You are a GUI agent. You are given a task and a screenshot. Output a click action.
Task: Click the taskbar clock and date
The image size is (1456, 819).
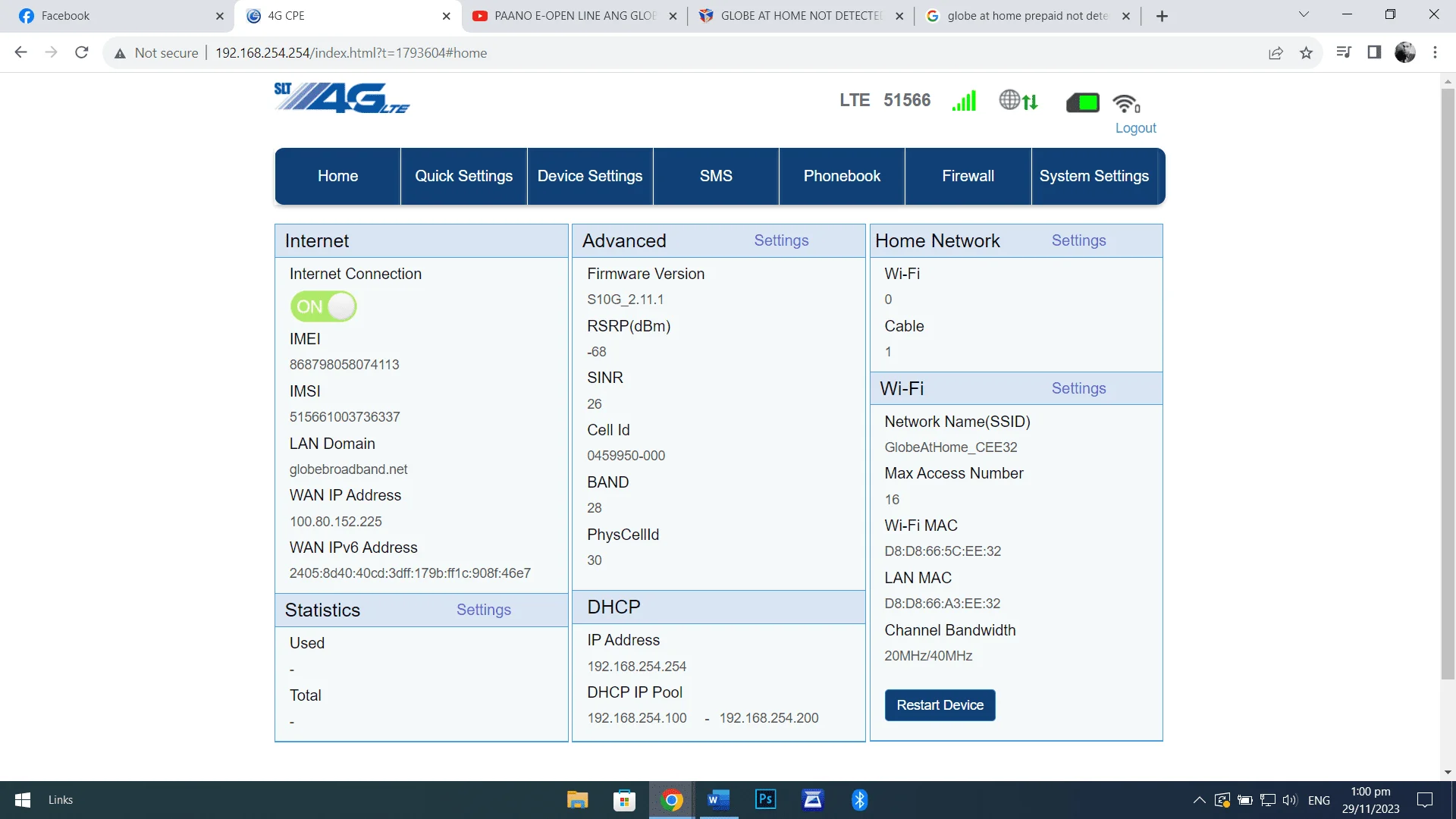[1370, 800]
